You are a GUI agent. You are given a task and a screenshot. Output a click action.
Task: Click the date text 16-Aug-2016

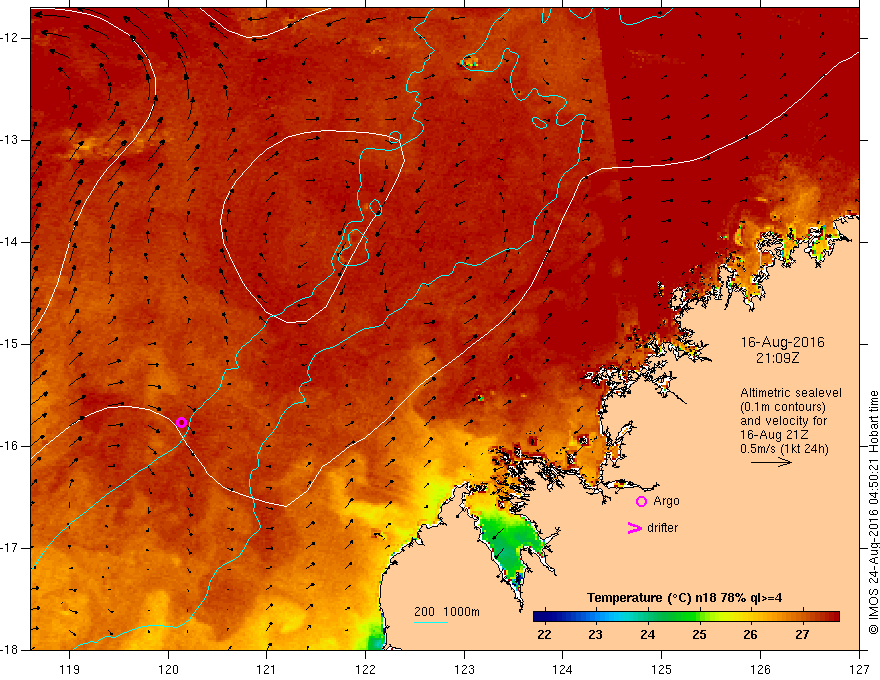click(782, 342)
